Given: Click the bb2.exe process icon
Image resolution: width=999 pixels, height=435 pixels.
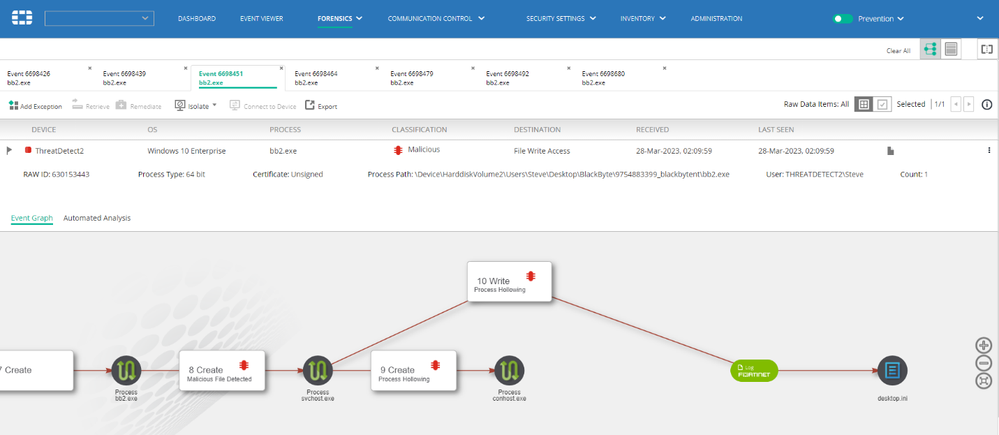Looking at the screenshot, I should tap(126, 370).
